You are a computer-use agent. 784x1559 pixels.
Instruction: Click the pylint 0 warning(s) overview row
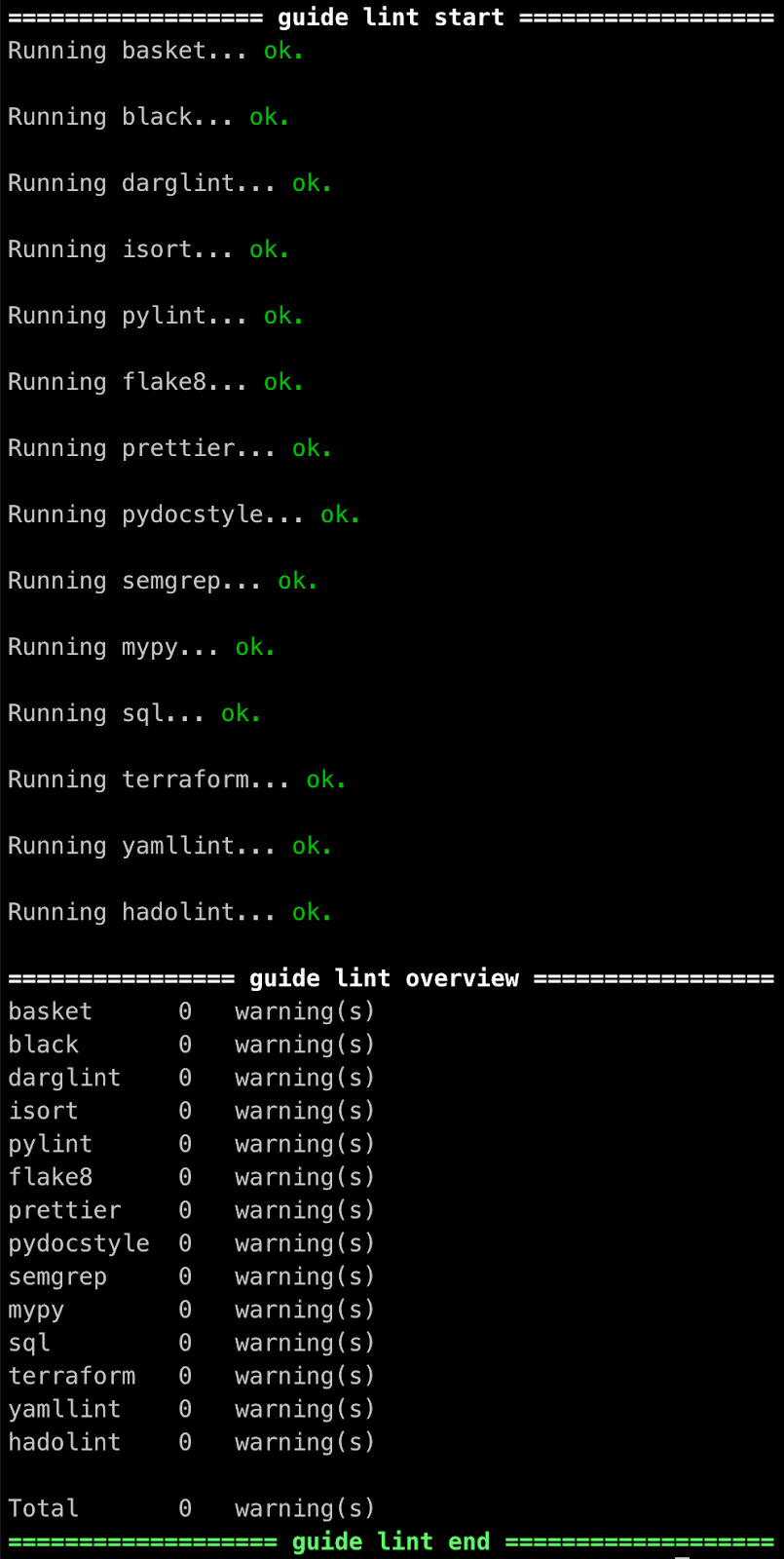click(191, 1144)
